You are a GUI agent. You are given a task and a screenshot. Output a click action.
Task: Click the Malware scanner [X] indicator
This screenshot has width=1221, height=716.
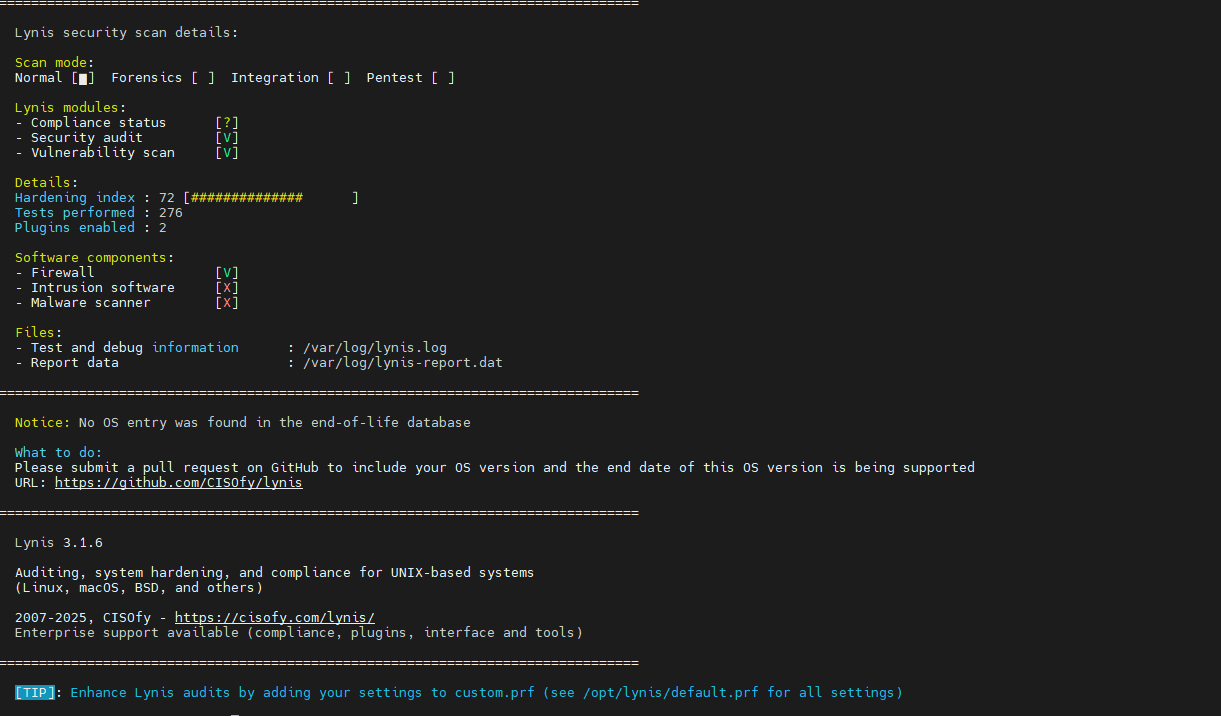coord(227,303)
